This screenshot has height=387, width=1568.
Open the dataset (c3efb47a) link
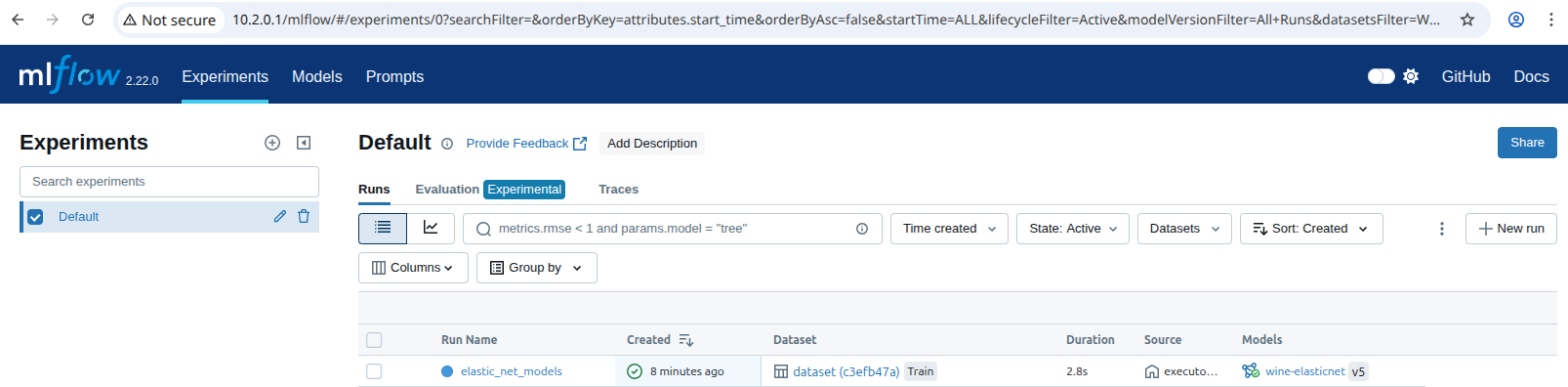(846, 371)
